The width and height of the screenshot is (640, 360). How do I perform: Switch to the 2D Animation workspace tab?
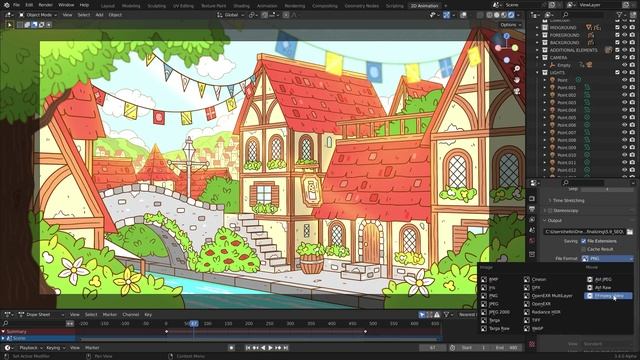pos(424,6)
